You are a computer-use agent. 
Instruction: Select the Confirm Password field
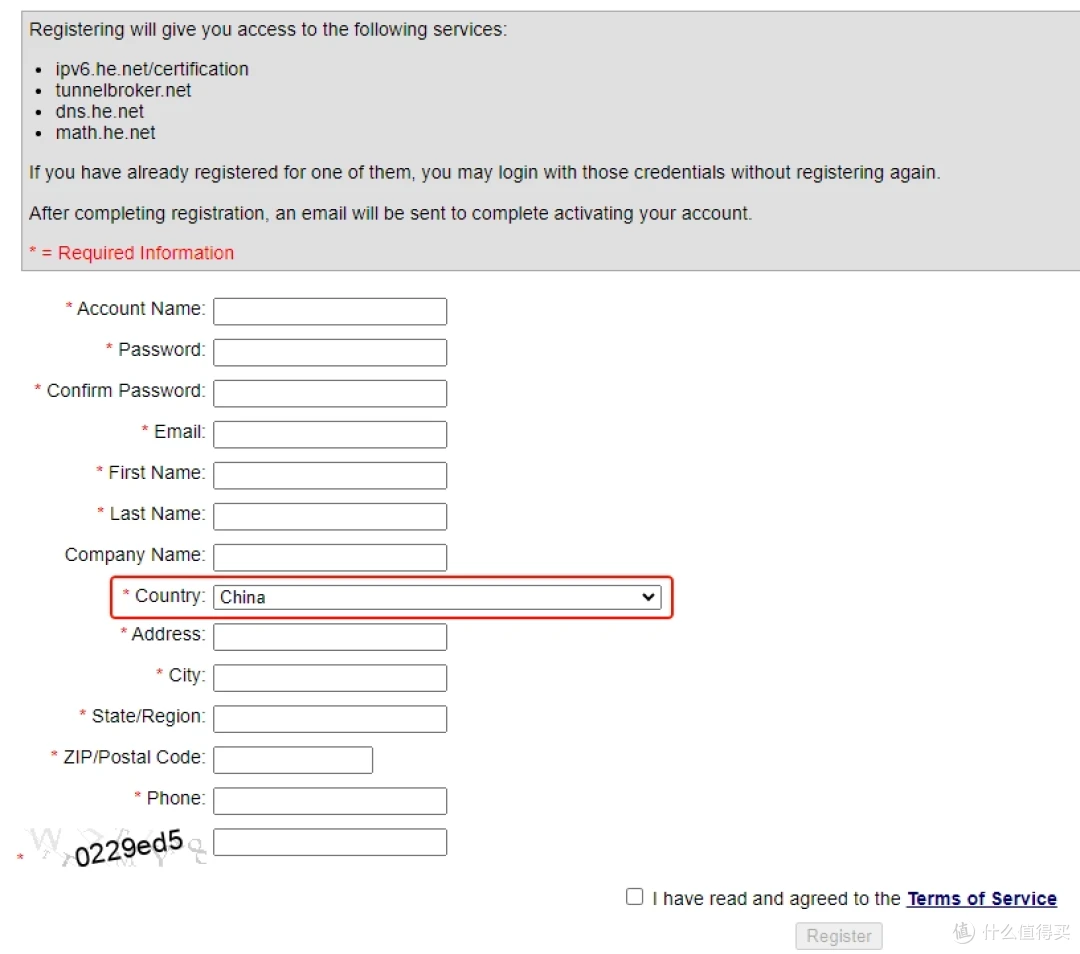pyautogui.click(x=330, y=393)
